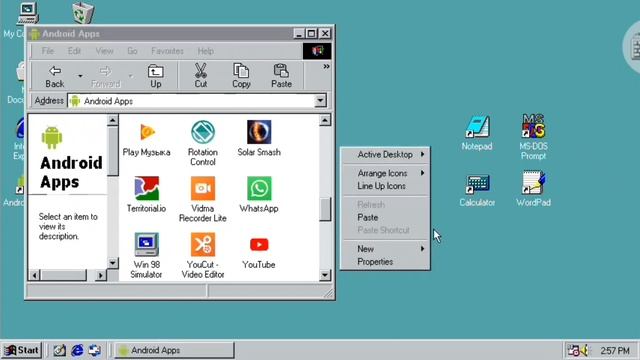
Task: Expand the New submenu
Action: [x=385, y=249]
